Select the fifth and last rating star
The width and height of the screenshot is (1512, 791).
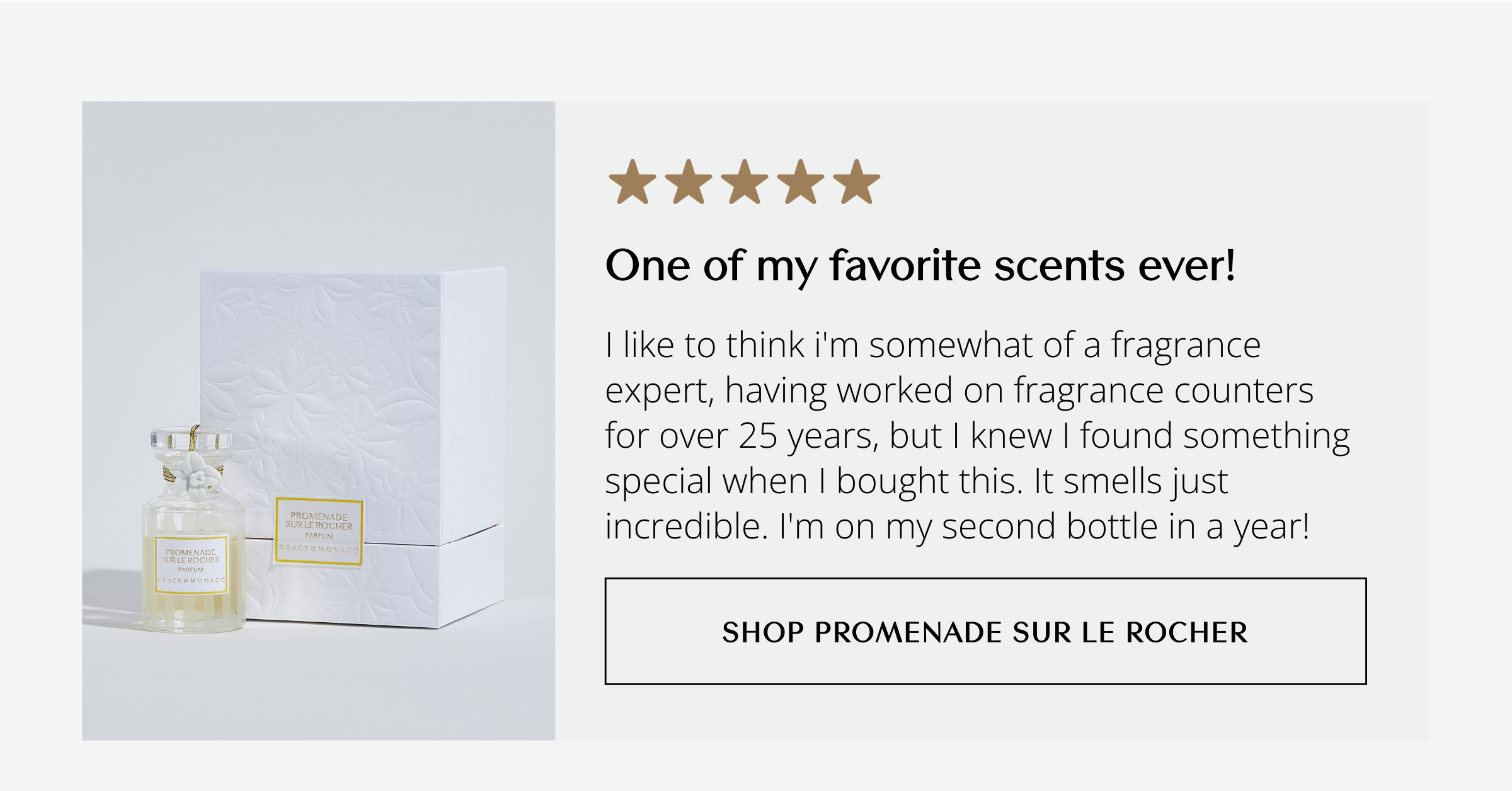point(857,182)
